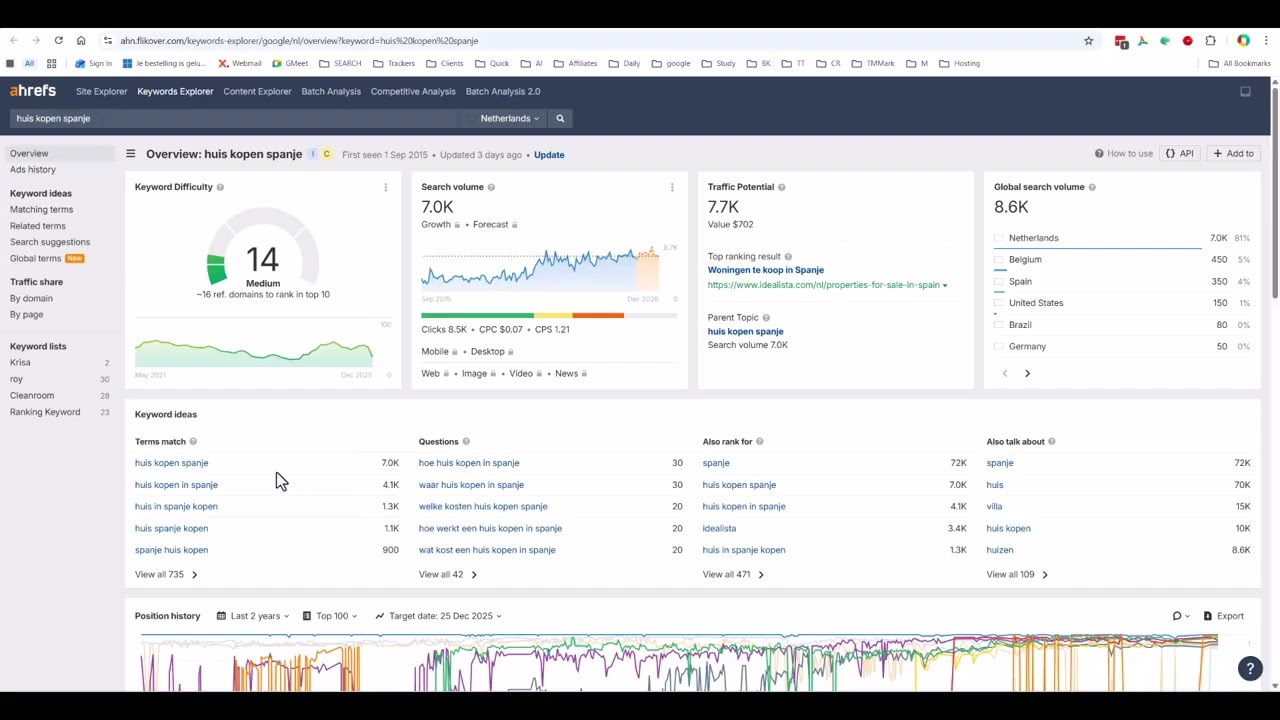
Task: Toggle the Netherlands country checkbox
Action: point(998,238)
